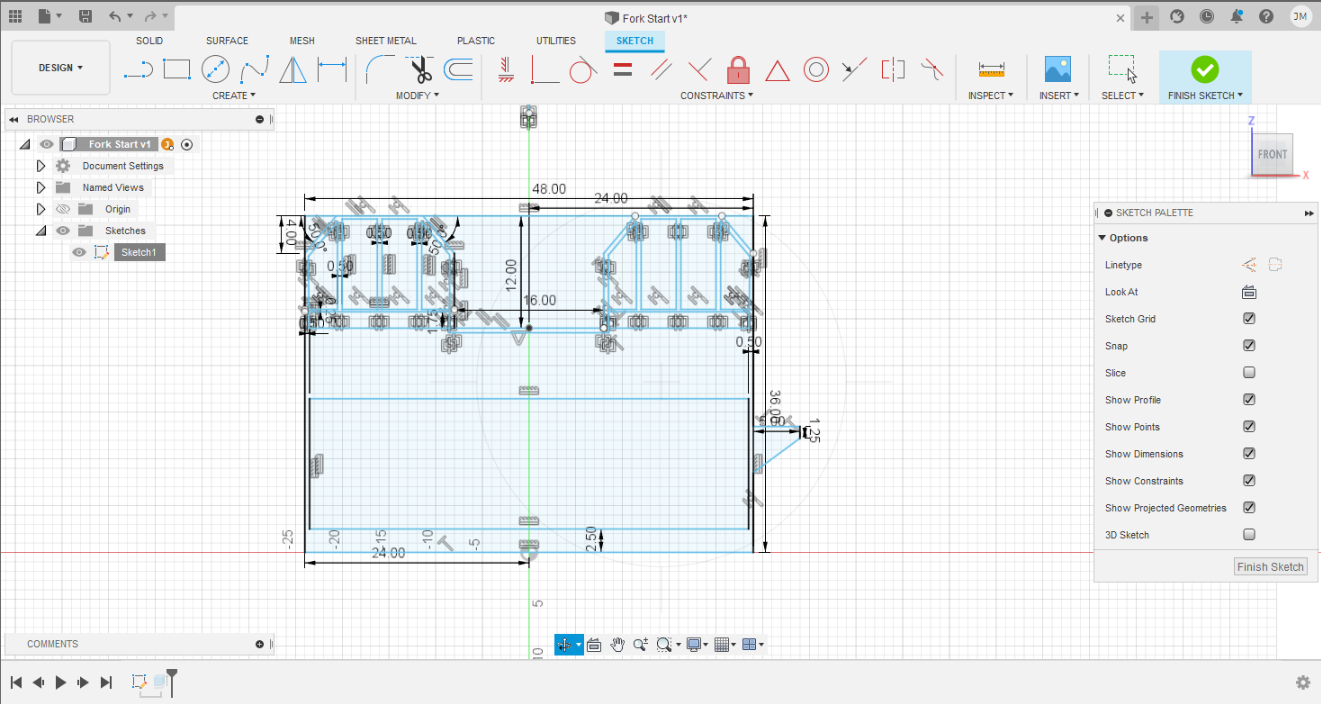The height and width of the screenshot is (704, 1321).
Task: Select the 2-Point Rectangle tool
Action: (x=175, y=68)
